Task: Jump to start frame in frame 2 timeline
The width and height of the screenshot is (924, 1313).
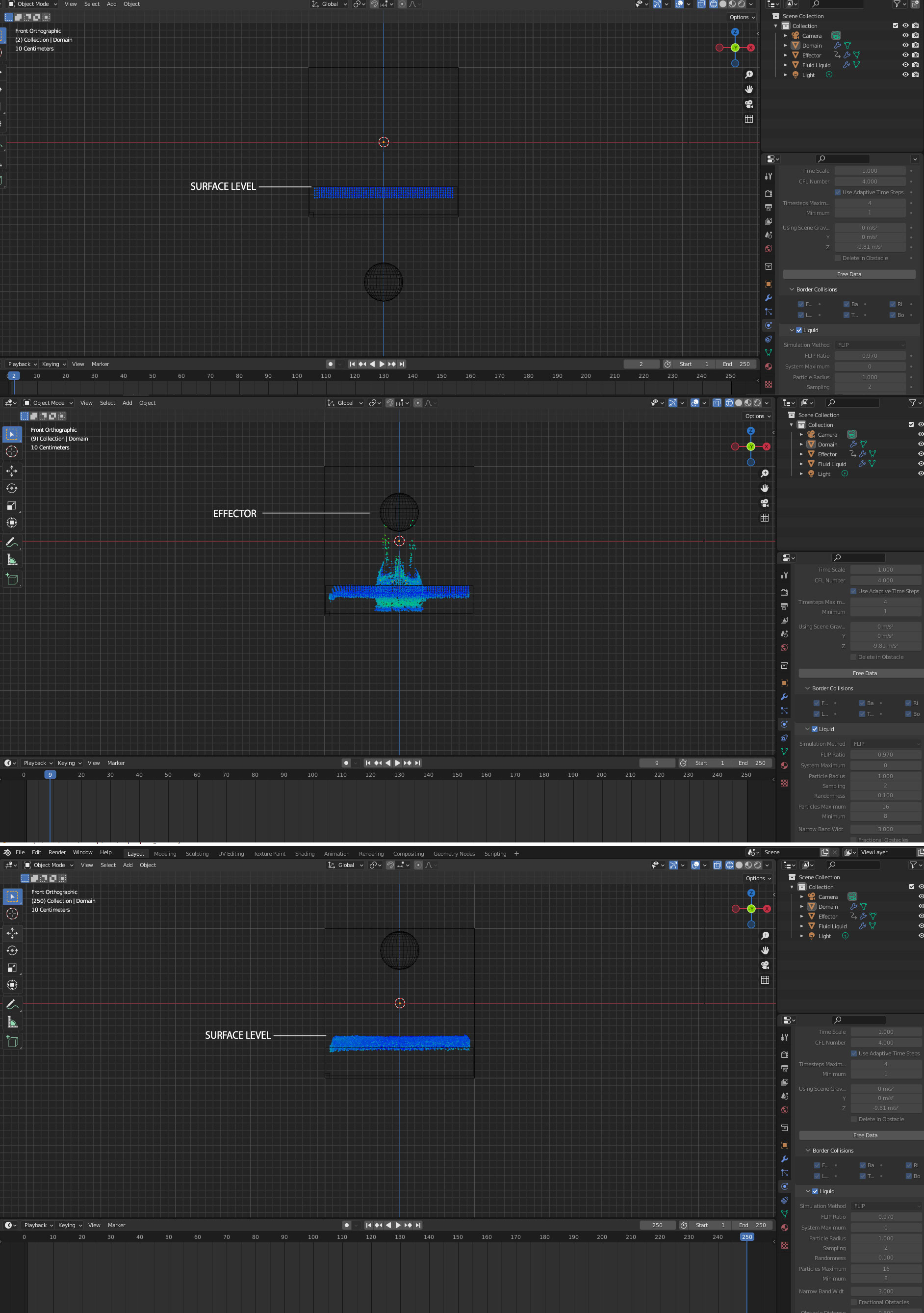Action: coord(352,364)
